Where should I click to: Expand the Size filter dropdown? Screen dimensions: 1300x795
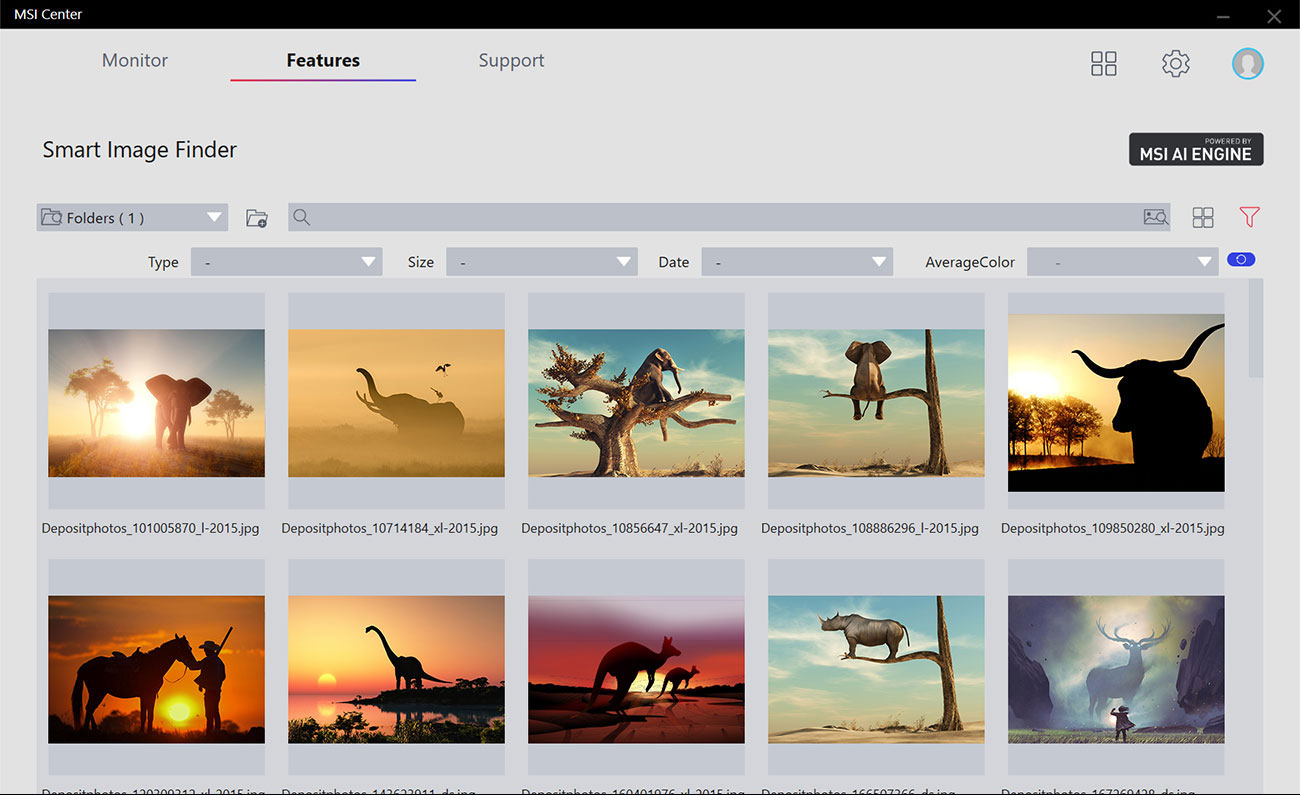(542, 262)
